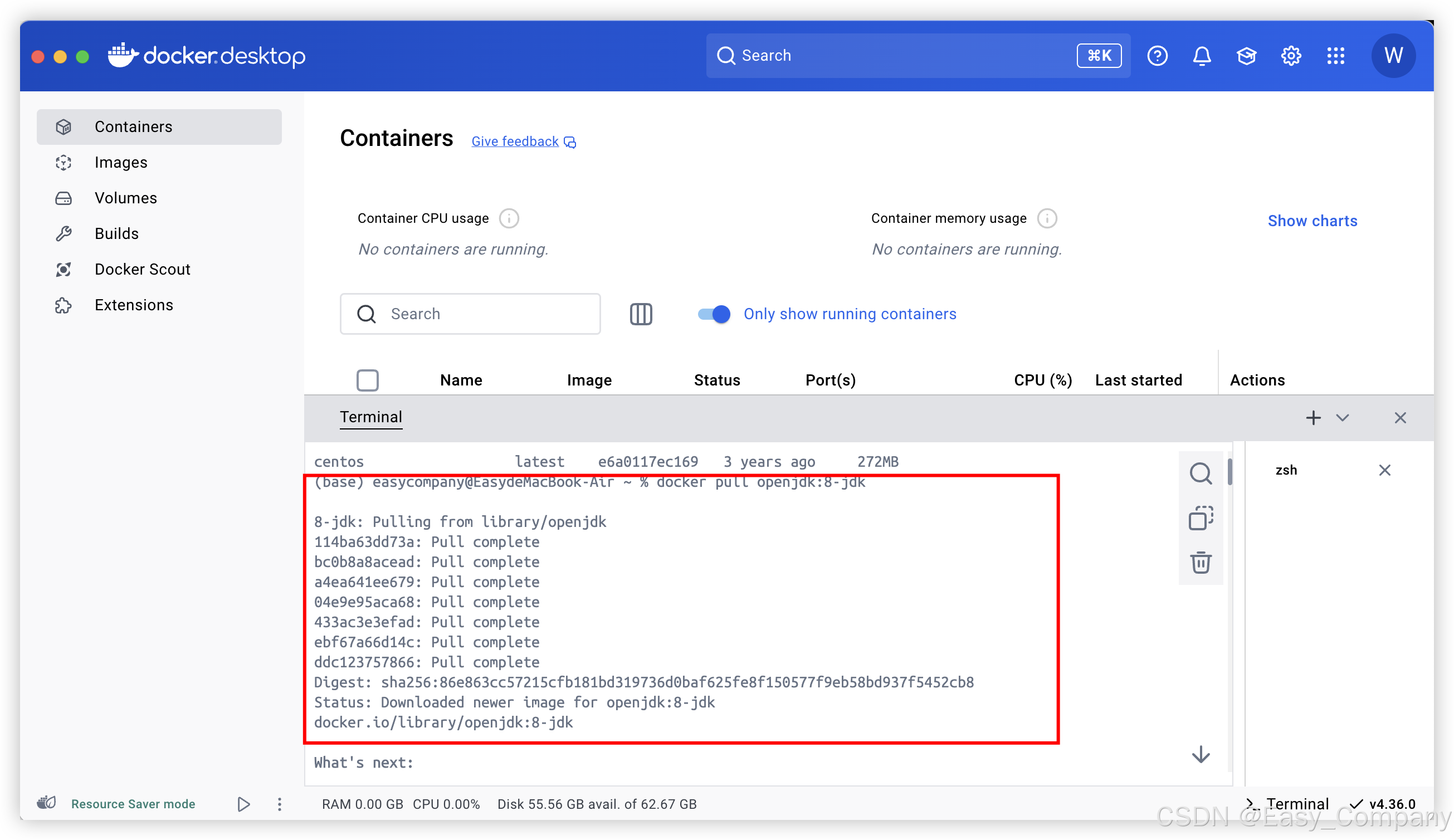
Task: Open the Learning center graduation cap icon
Action: tap(1246, 55)
